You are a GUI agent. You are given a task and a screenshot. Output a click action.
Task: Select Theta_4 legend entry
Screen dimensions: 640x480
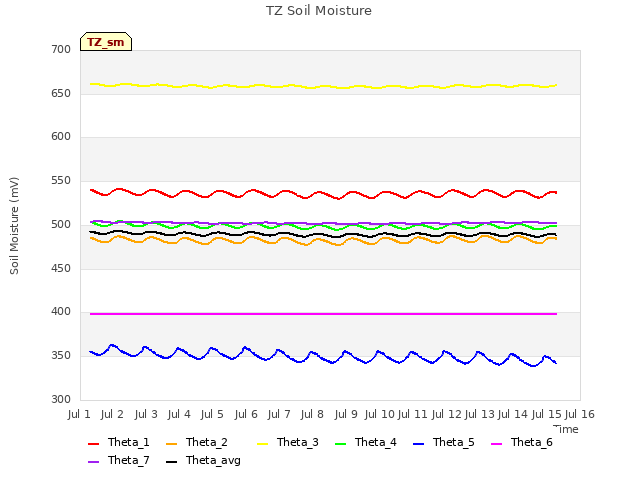pos(366,442)
